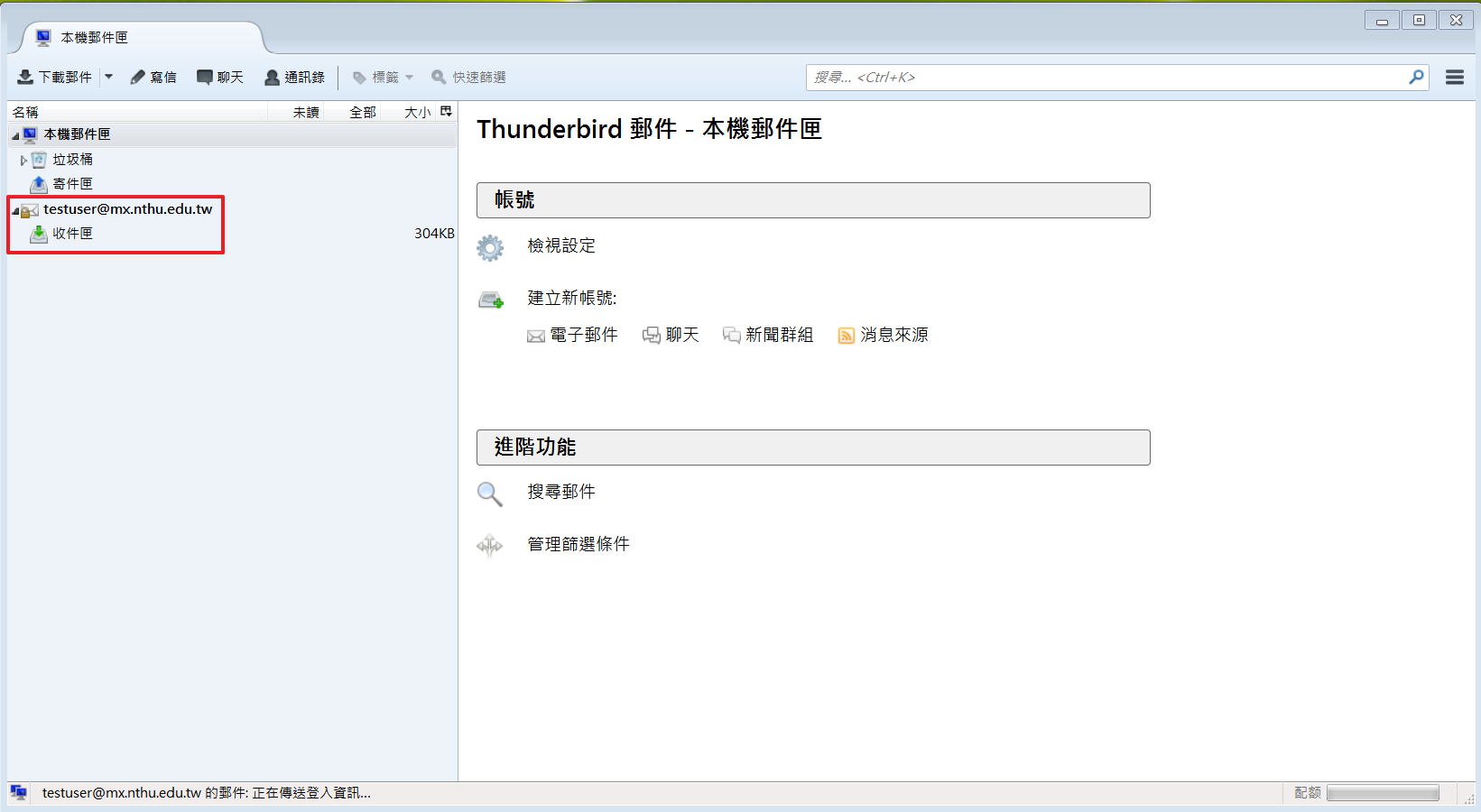
Task: Open the Tag (標籤) dropdown
Action: [383, 78]
